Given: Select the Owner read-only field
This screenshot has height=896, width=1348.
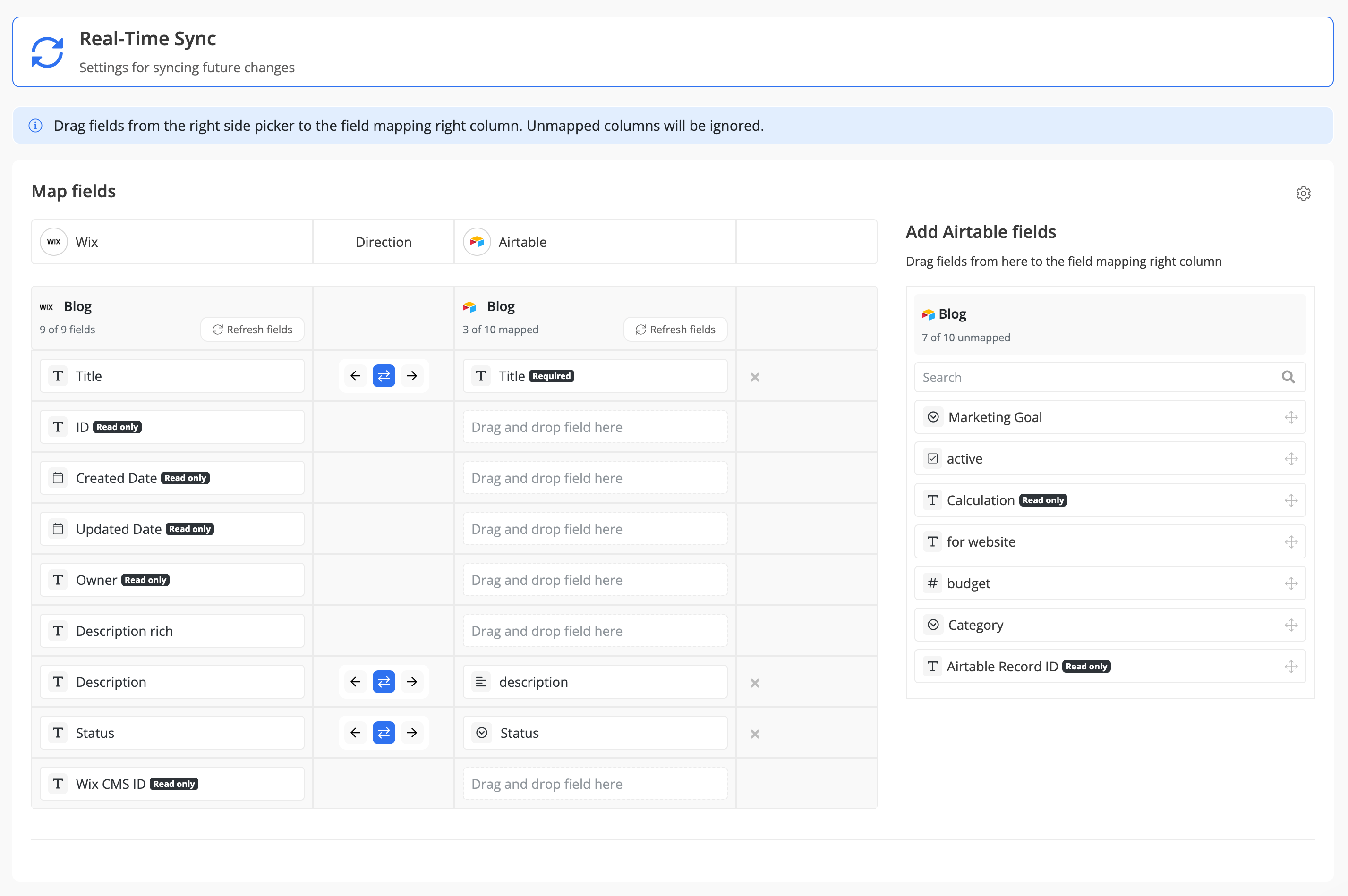Looking at the screenshot, I should [x=172, y=580].
